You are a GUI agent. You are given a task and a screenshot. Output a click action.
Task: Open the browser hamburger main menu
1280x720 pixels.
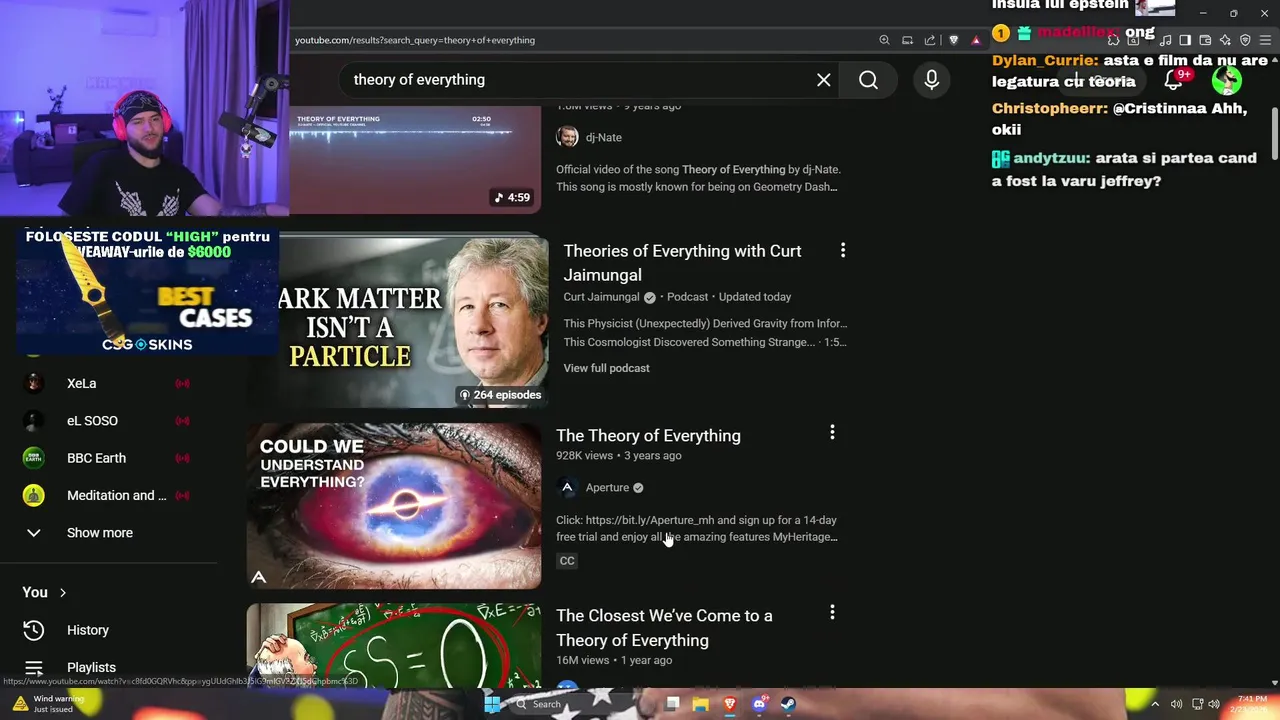pyautogui.click(x=1265, y=40)
